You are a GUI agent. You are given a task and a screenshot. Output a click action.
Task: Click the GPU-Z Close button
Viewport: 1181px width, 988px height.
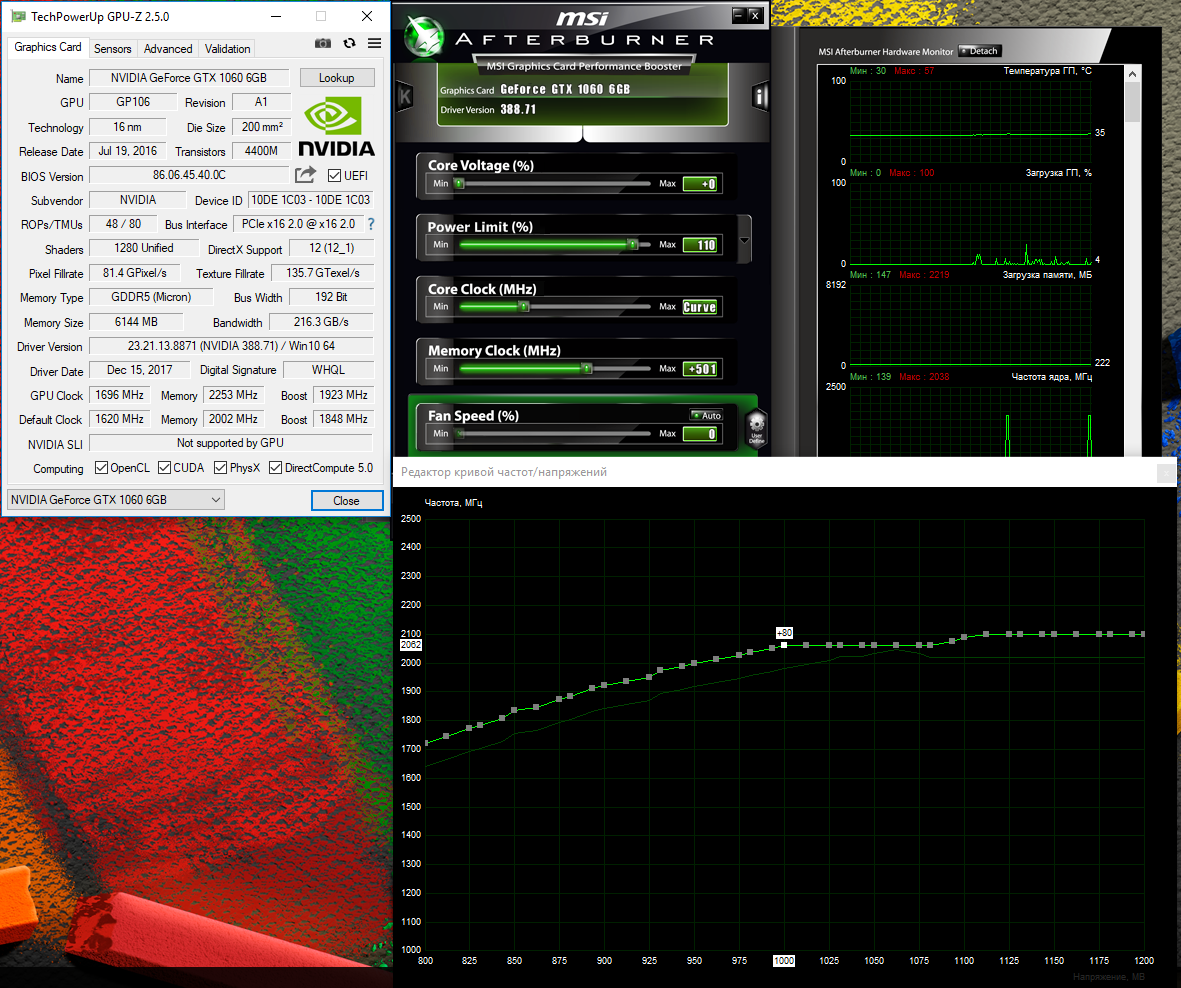346,501
